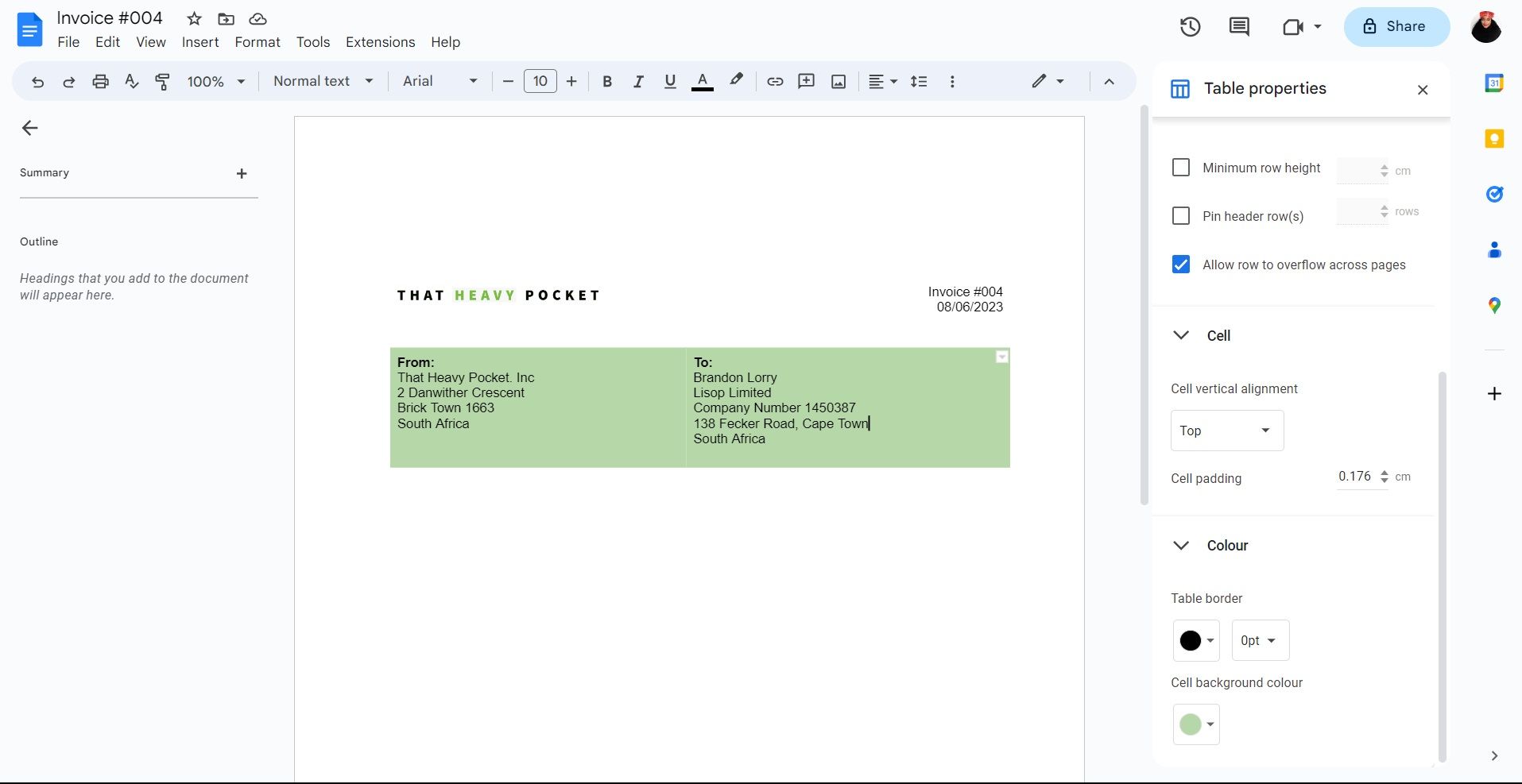Insert an image

(838, 81)
